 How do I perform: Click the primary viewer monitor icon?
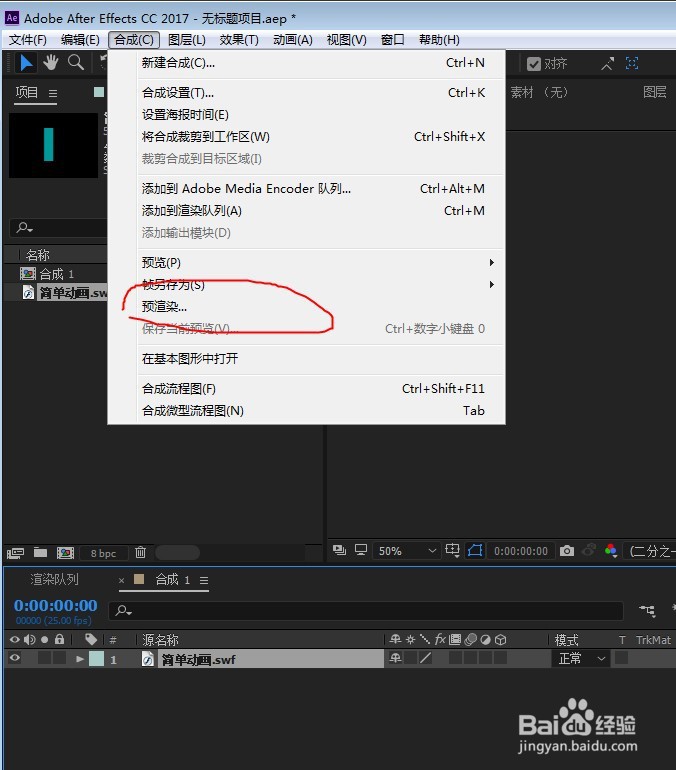tap(361, 550)
